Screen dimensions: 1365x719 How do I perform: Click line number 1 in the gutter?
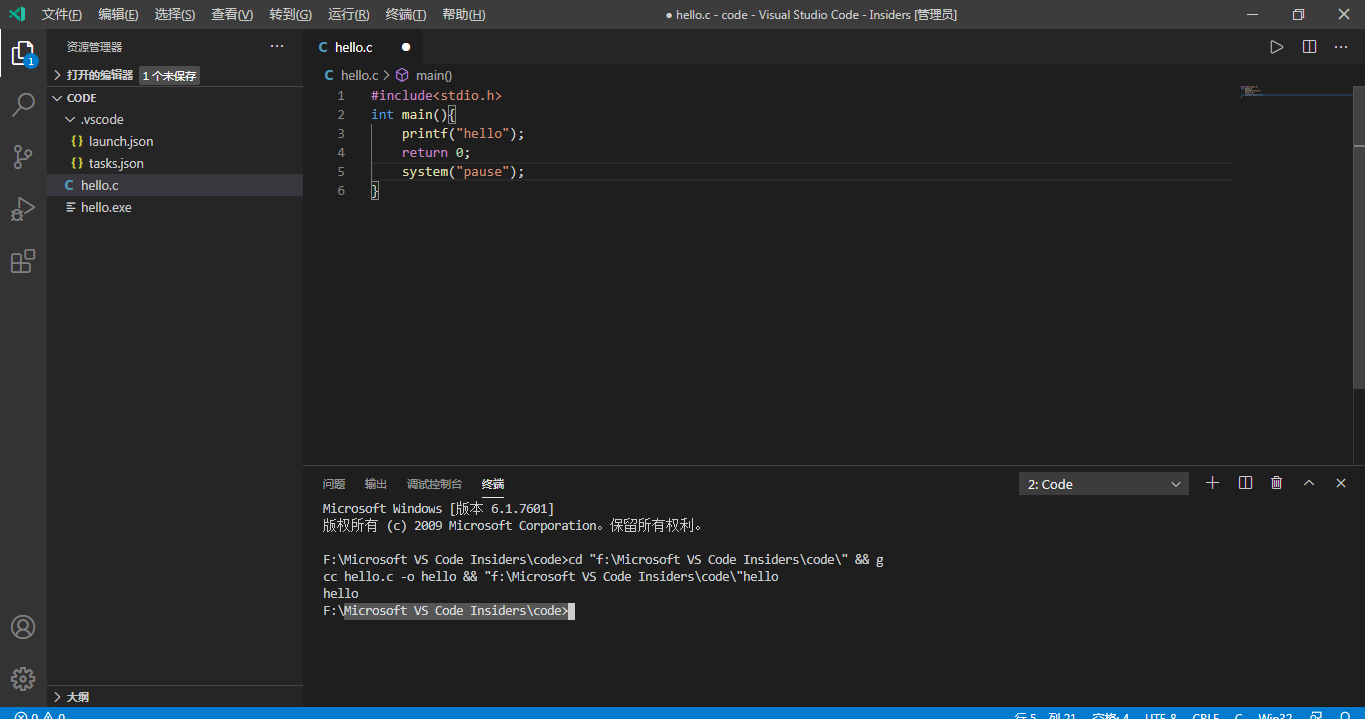pyautogui.click(x=341, y=96)
